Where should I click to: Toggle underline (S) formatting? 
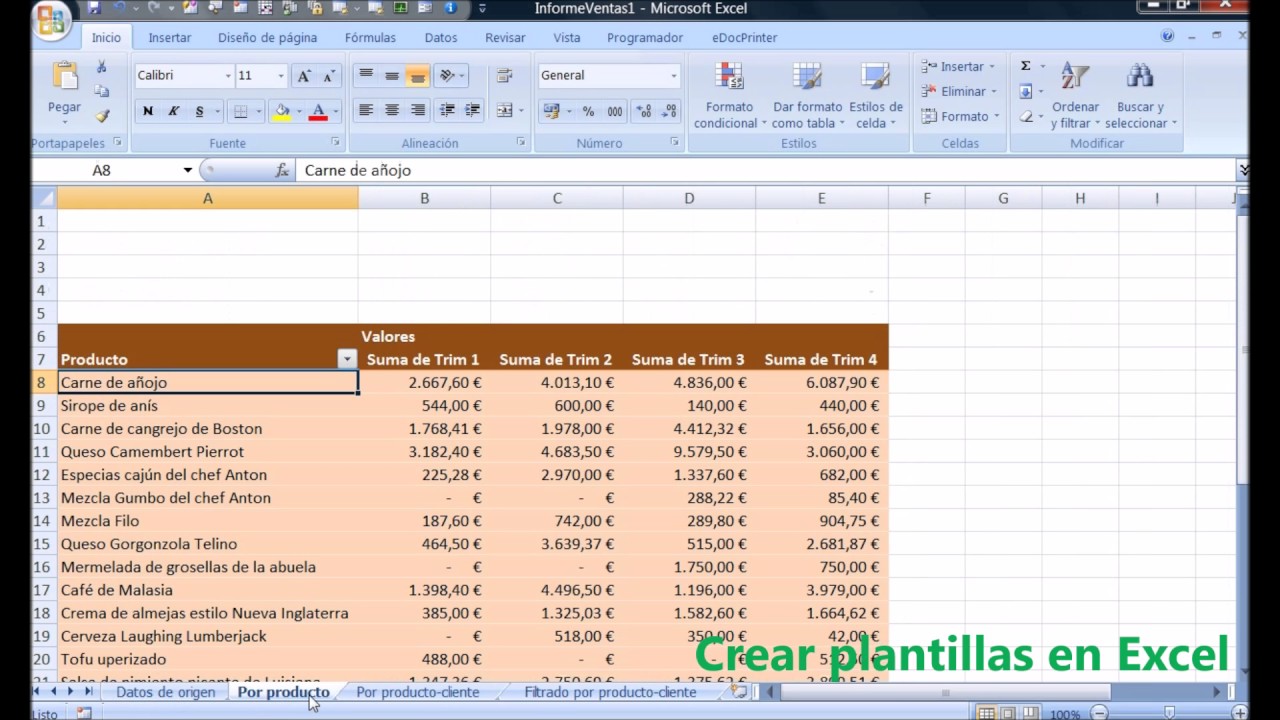199,111
